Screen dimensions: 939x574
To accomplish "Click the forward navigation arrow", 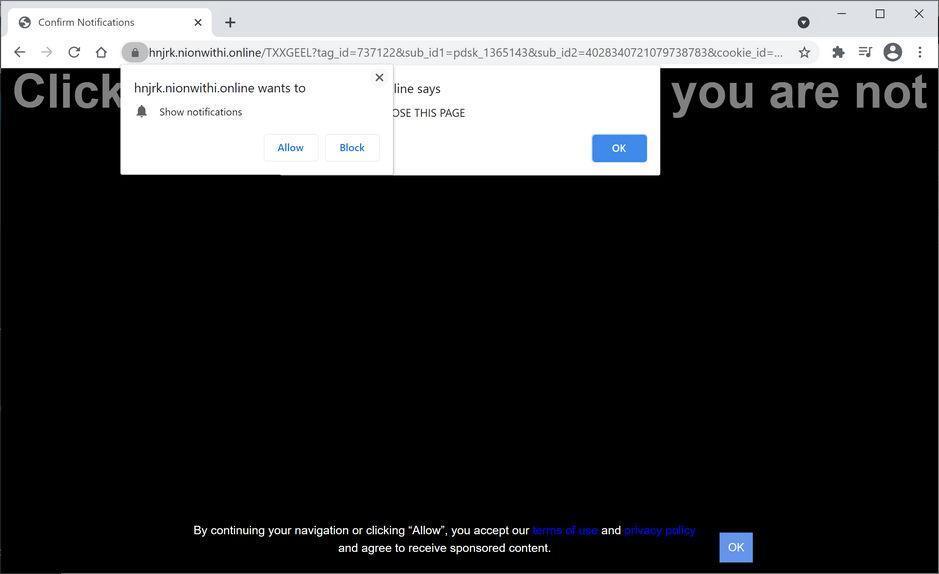I will coord(47,52).
